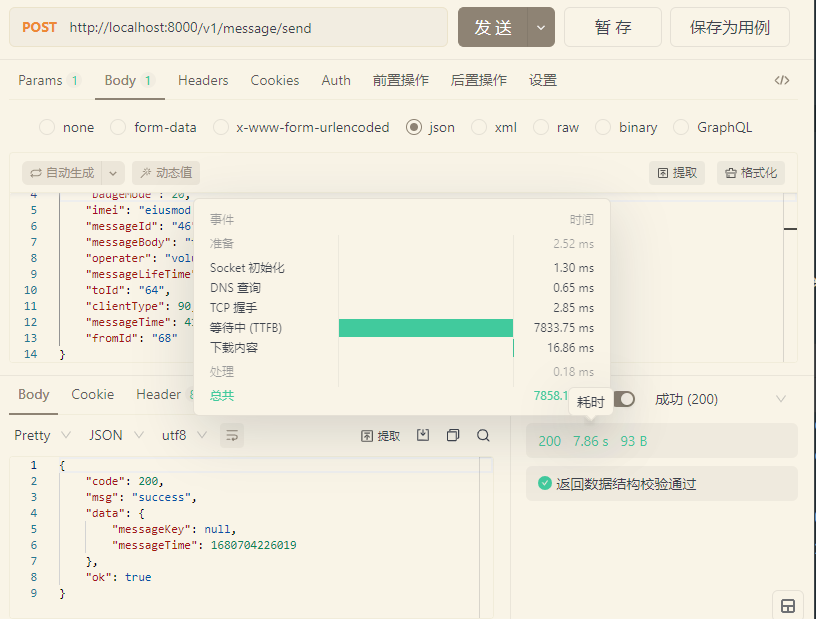Click the layout switch icon at bottom right
Screen dimensions: 816x619
pyautogui.click(x=788, y=605)
